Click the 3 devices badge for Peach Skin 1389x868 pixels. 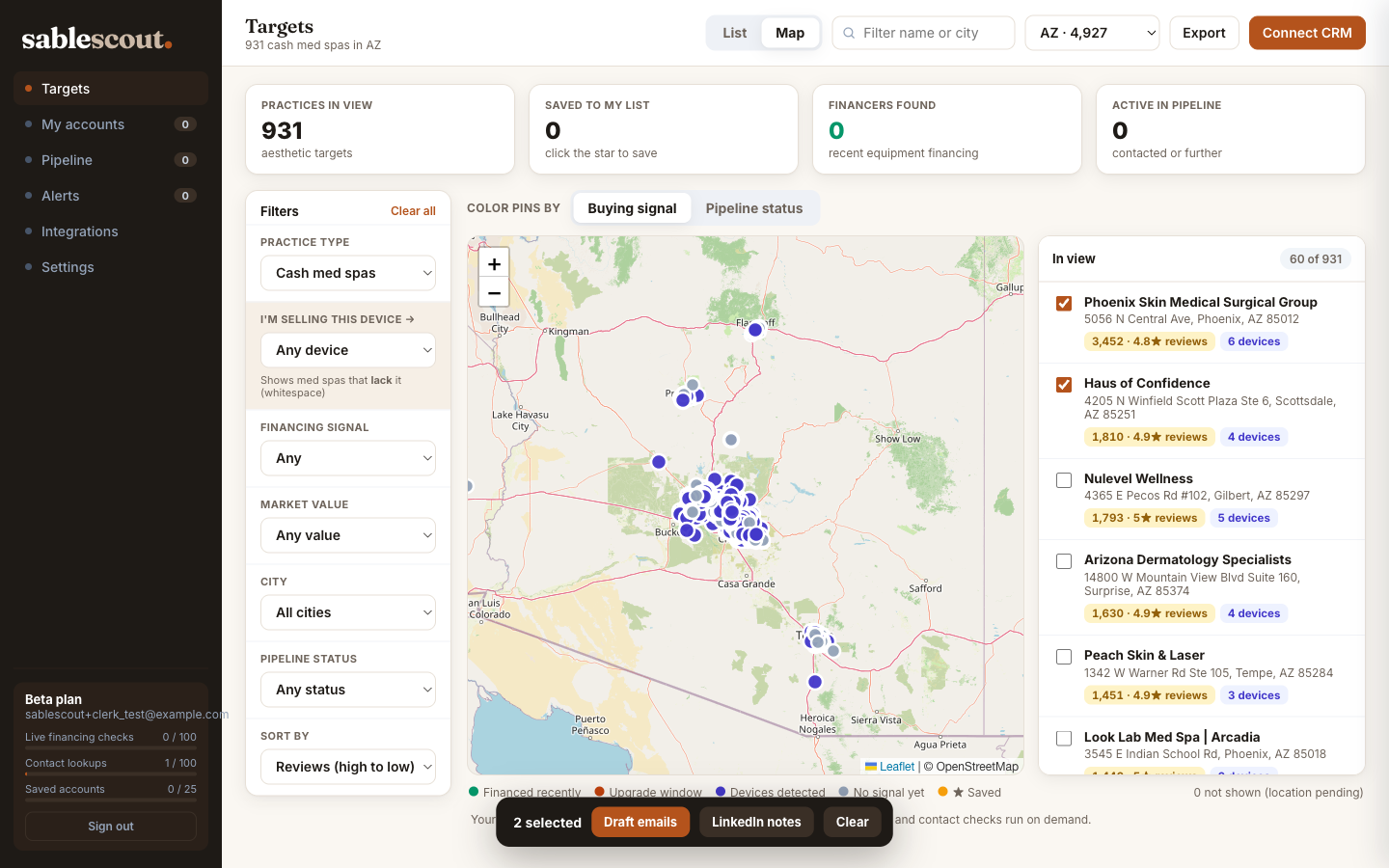point(1254,695)
